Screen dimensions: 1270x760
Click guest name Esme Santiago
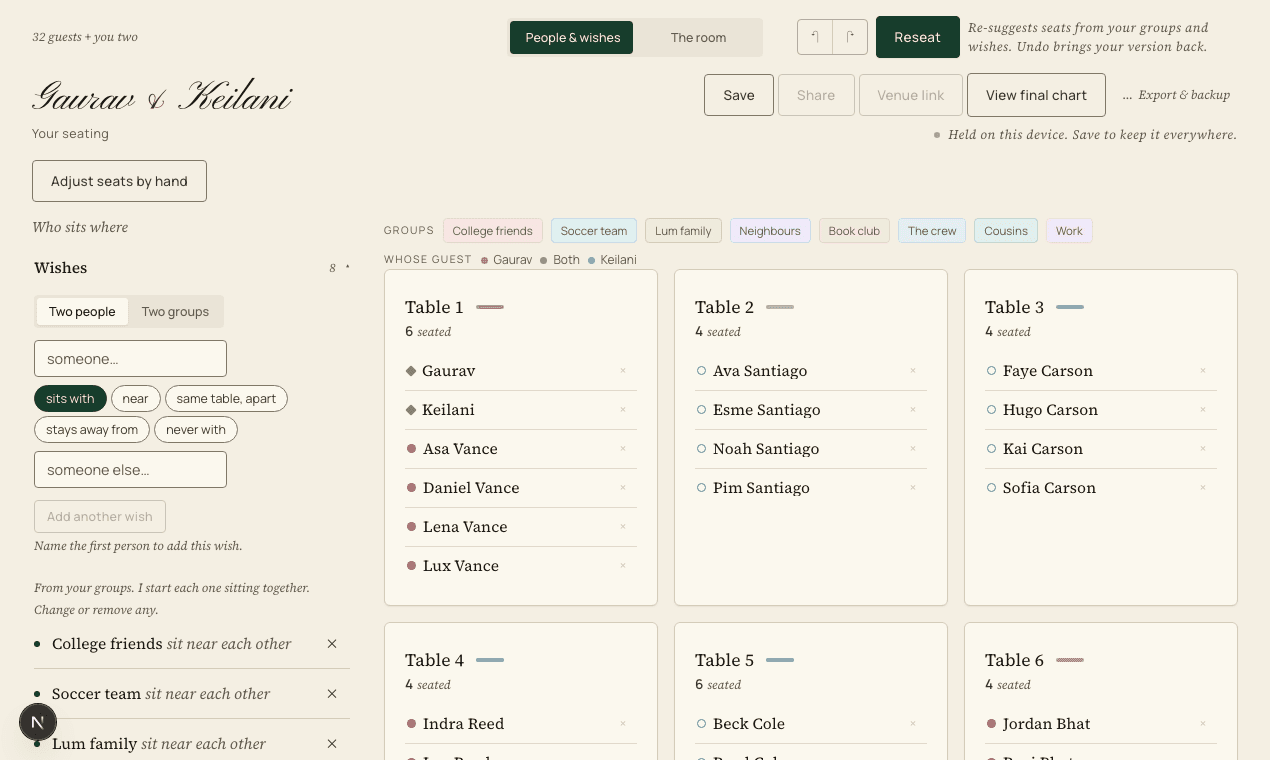pyautogui.click(x=767, y=410)
